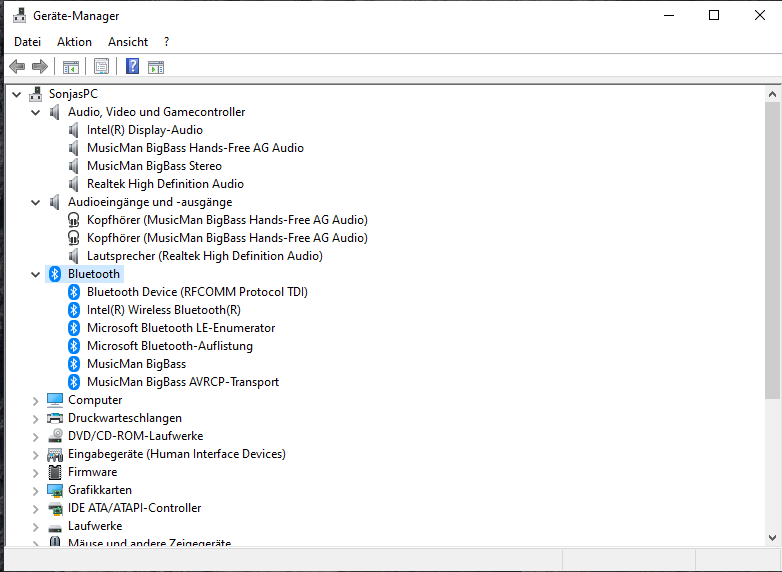Open the Datei menu
Image resolution: width=782 pixels, height=572 pixels.
coord(27,42)
